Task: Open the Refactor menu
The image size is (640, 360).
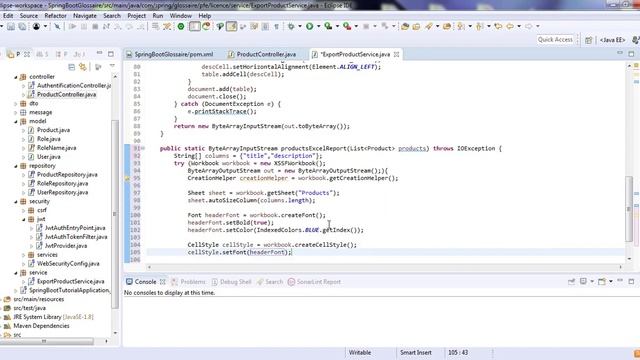Action: (55, 16)
